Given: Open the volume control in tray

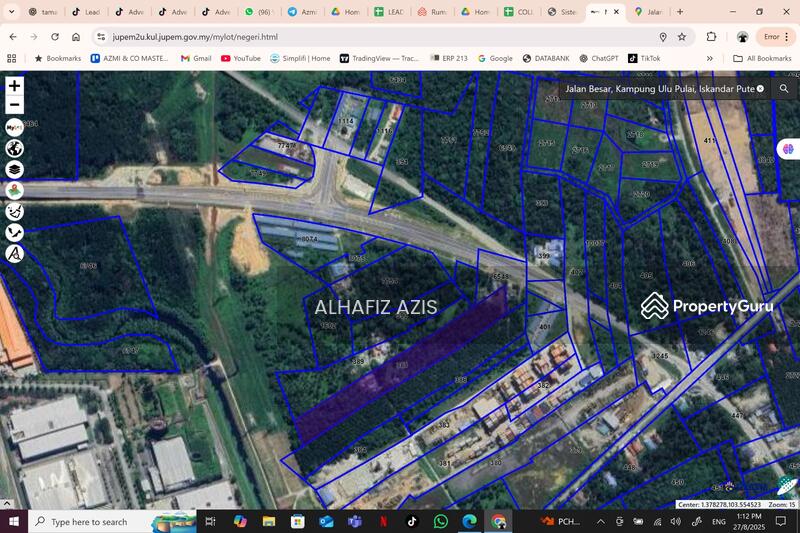Looking at the screenshot, I should pyautogui.click(x=676, y=521).
